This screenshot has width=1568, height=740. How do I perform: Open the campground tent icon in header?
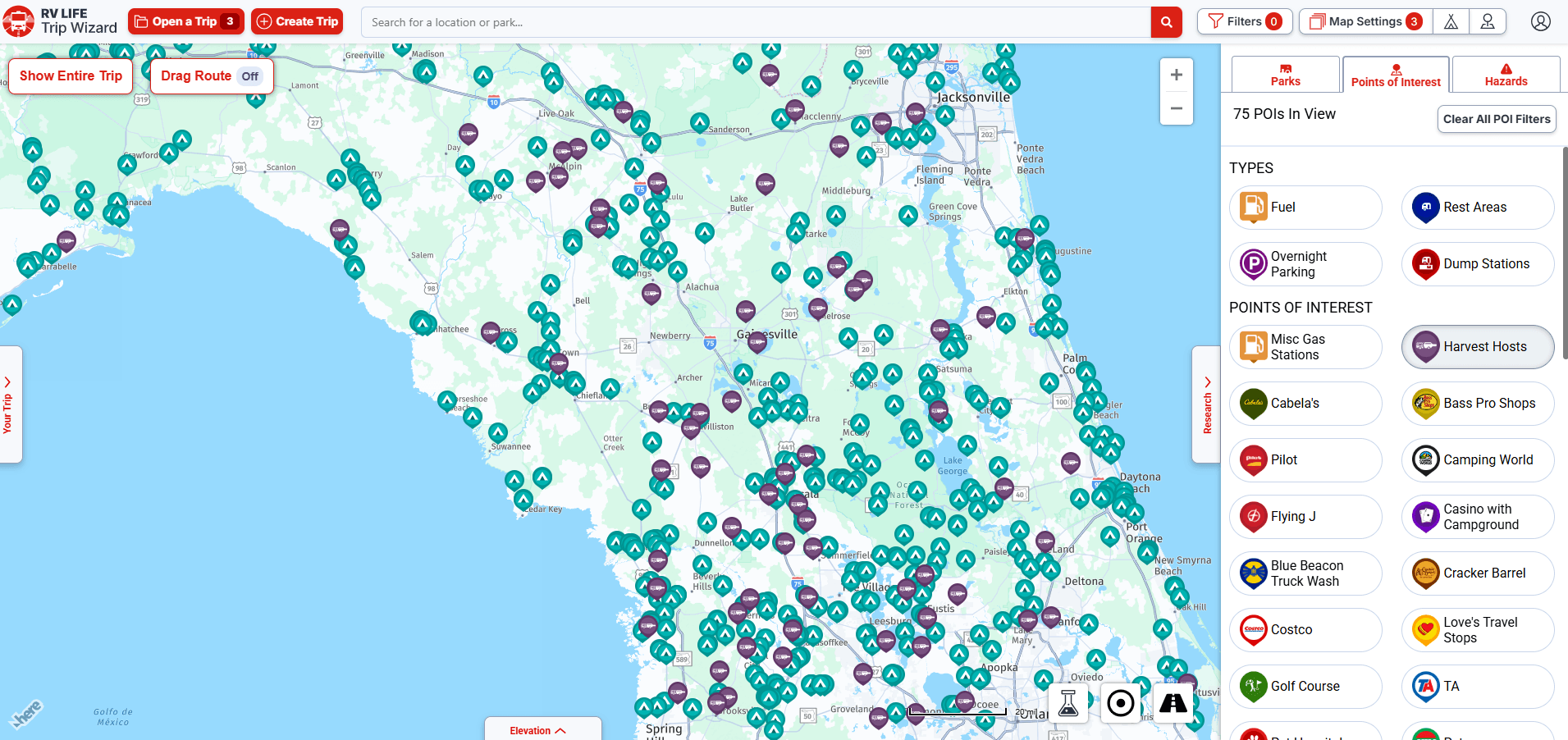[x=1451, y=22]
